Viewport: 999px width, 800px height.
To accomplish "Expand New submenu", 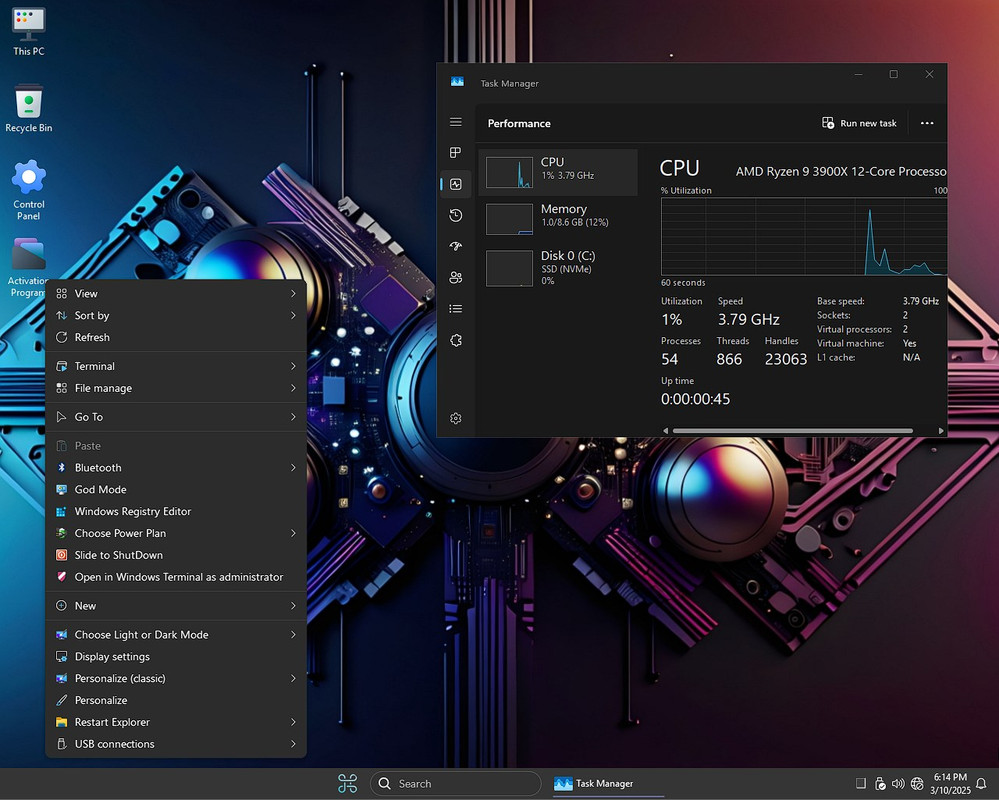I will [176, 606].
